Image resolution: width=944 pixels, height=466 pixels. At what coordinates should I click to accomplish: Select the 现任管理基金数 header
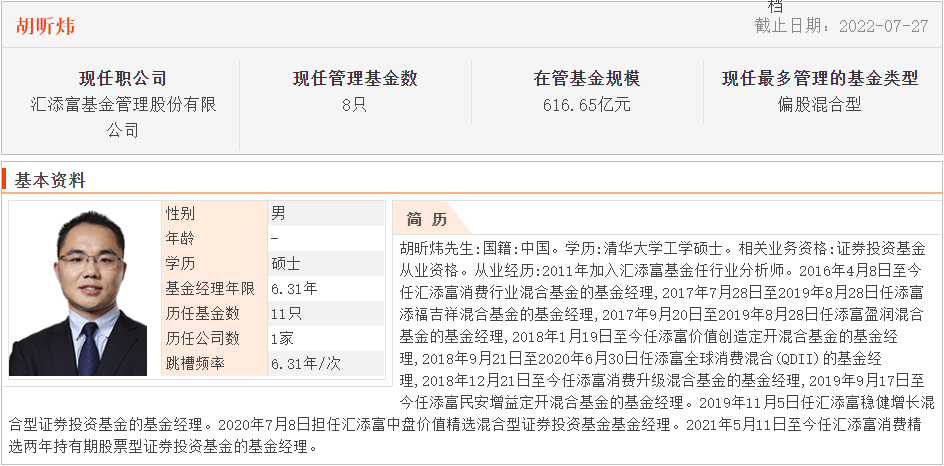tap(355, 78)
